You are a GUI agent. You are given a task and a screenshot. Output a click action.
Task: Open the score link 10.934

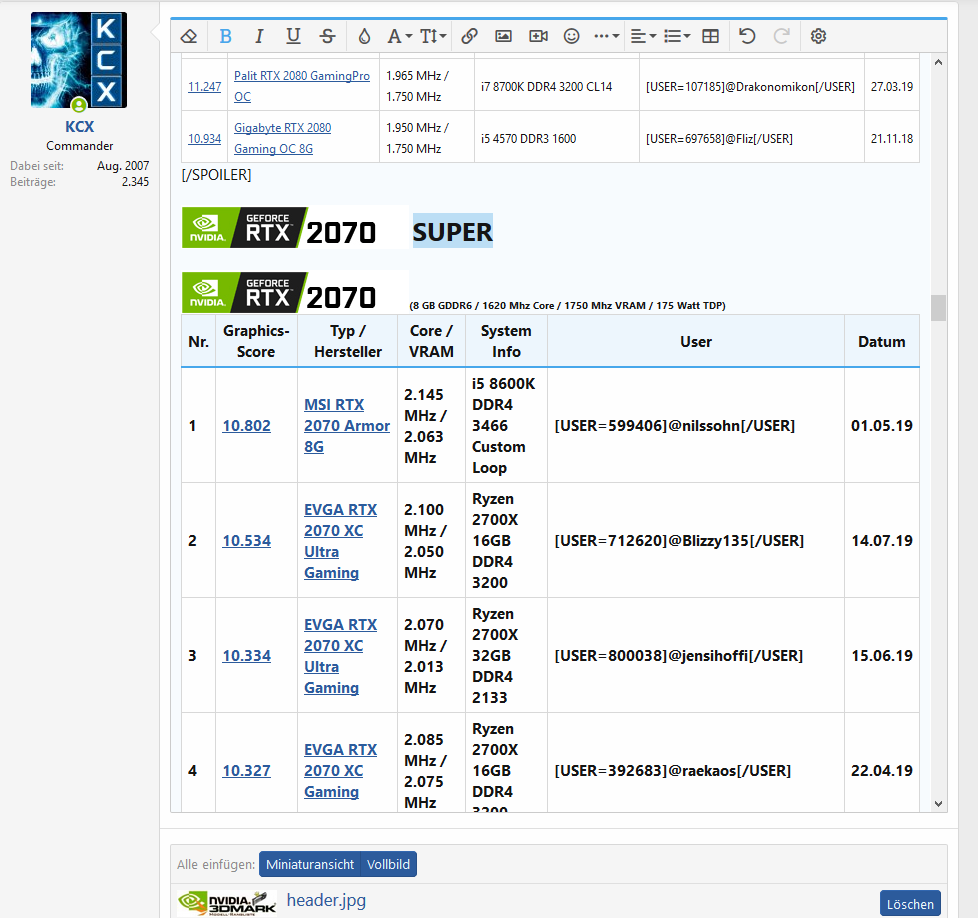point(205,138)
